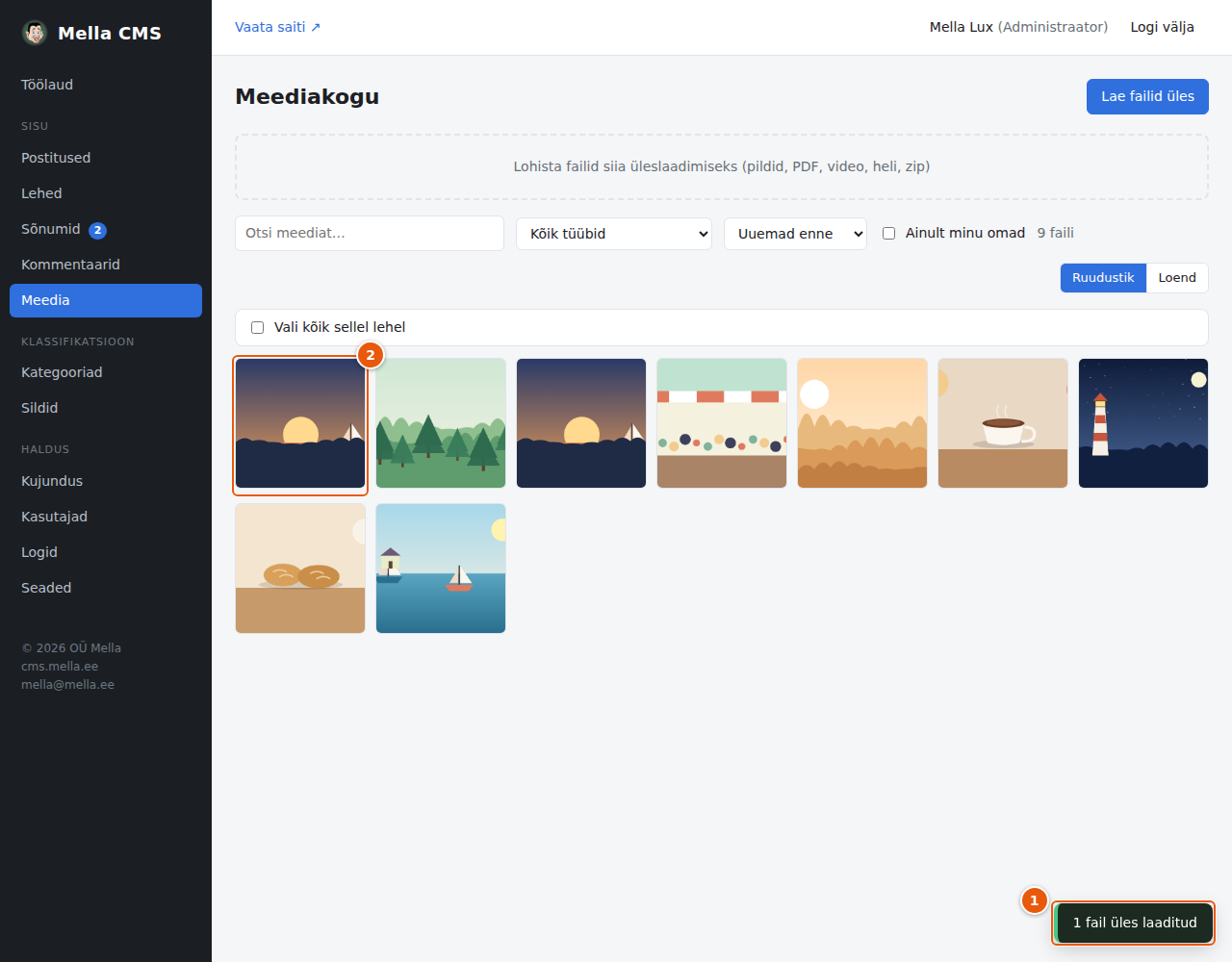Viewport: 1232px width, 962px height.
Task: Follow the Vaata saiti link
Action: 278,27
